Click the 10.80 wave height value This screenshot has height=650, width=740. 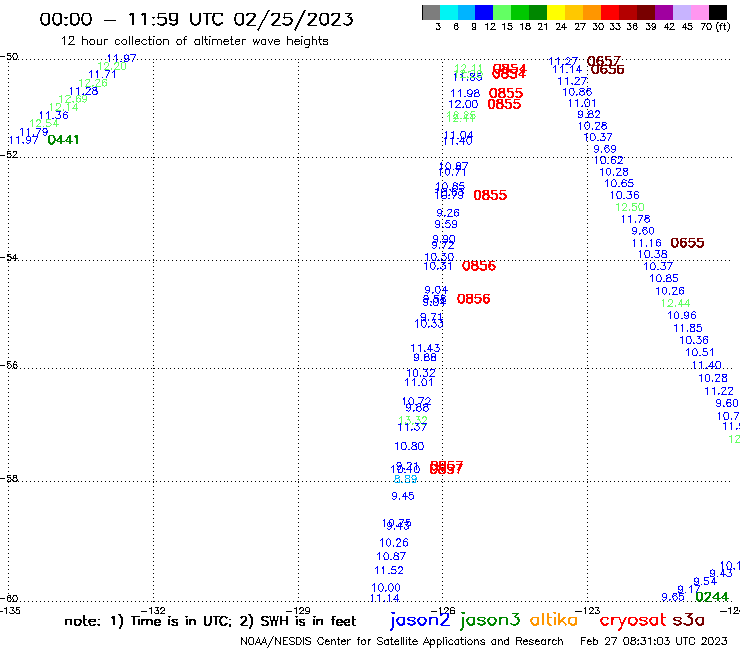(409, 446)
